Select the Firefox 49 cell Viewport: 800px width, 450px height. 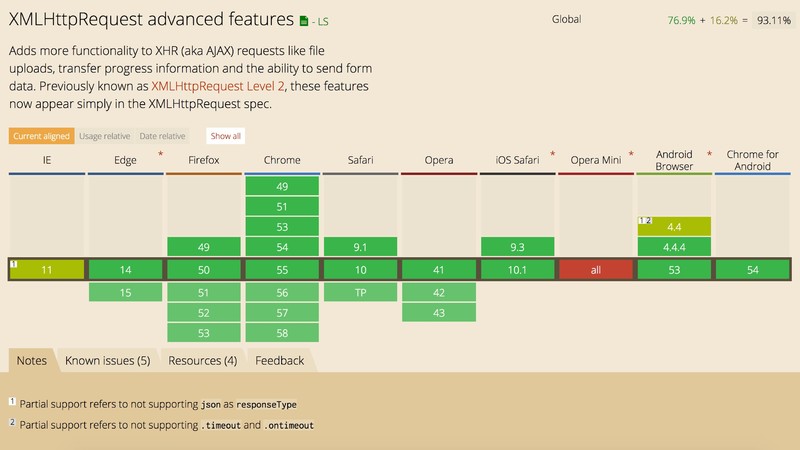[x=204, y=247]
